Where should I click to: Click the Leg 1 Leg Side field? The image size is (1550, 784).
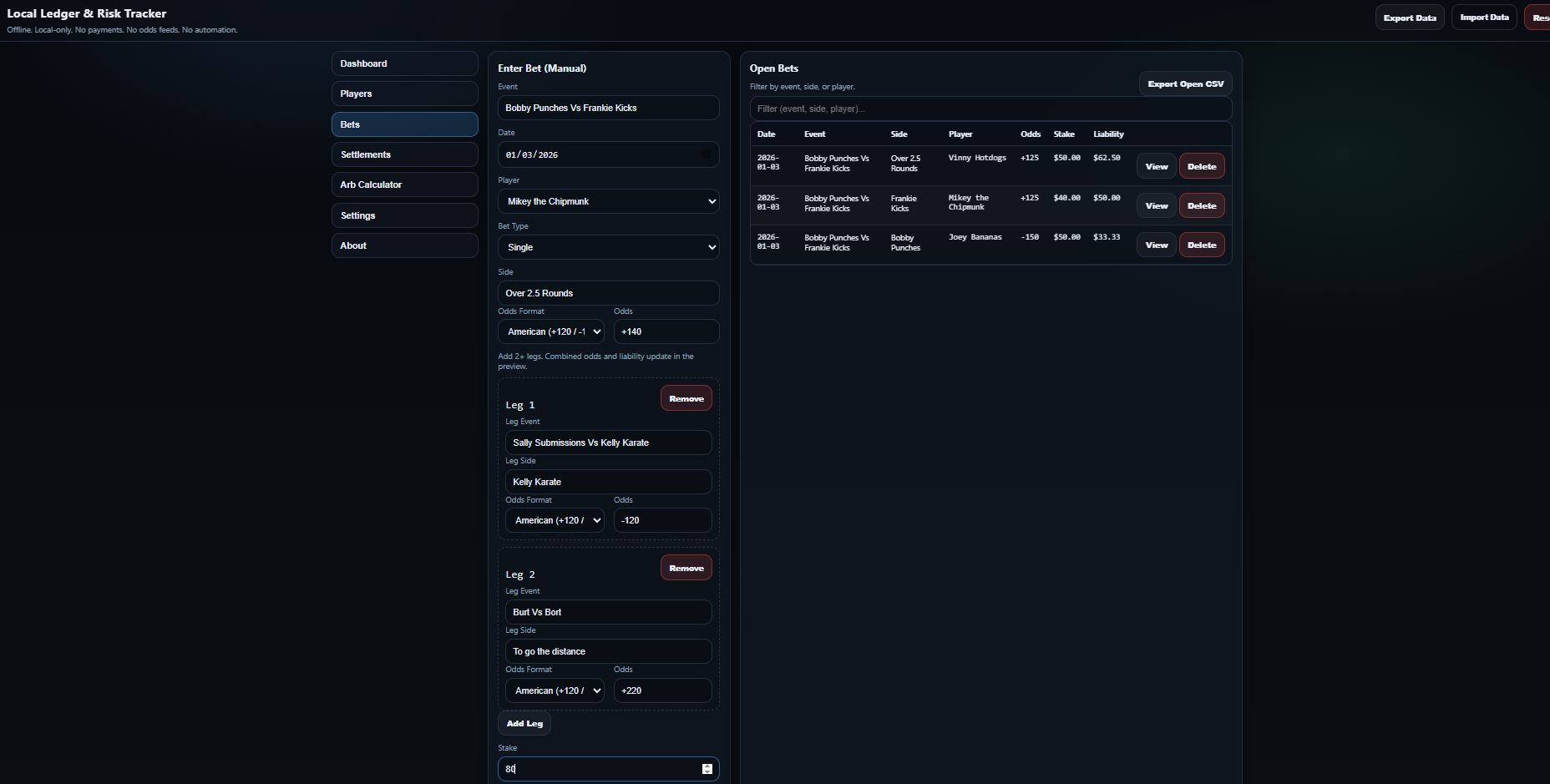608,482
